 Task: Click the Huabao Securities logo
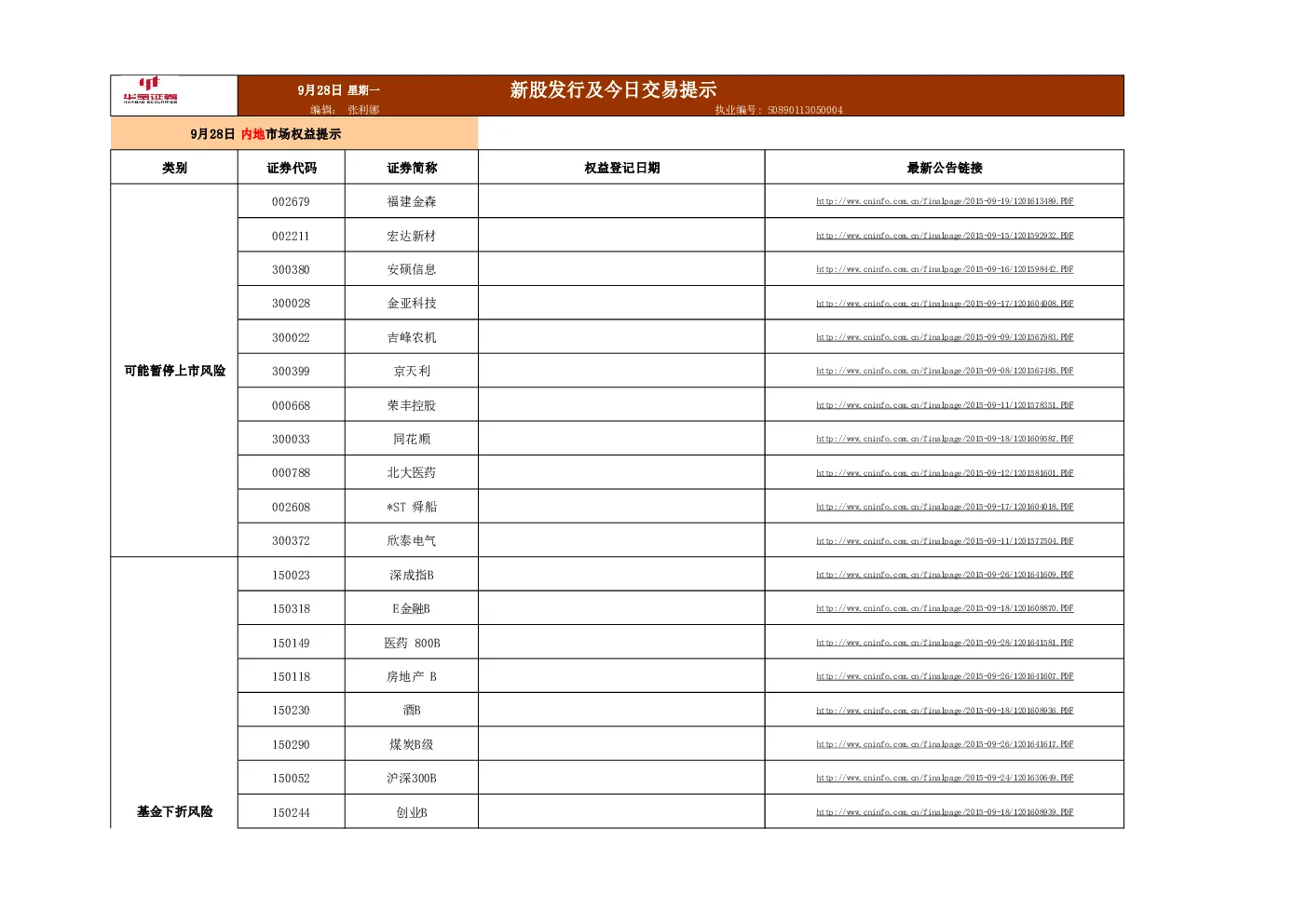pyautogui.click(x=151, y=90)
